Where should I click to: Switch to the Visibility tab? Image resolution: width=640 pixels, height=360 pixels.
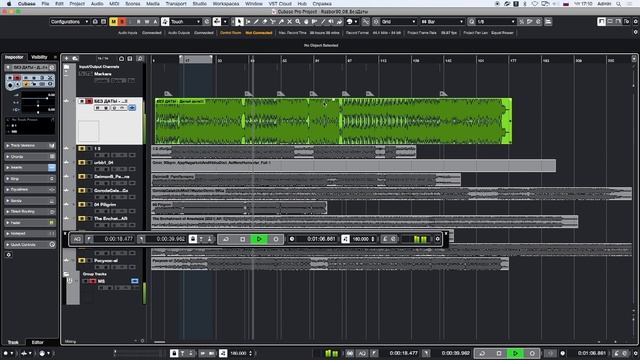point(39,57)
